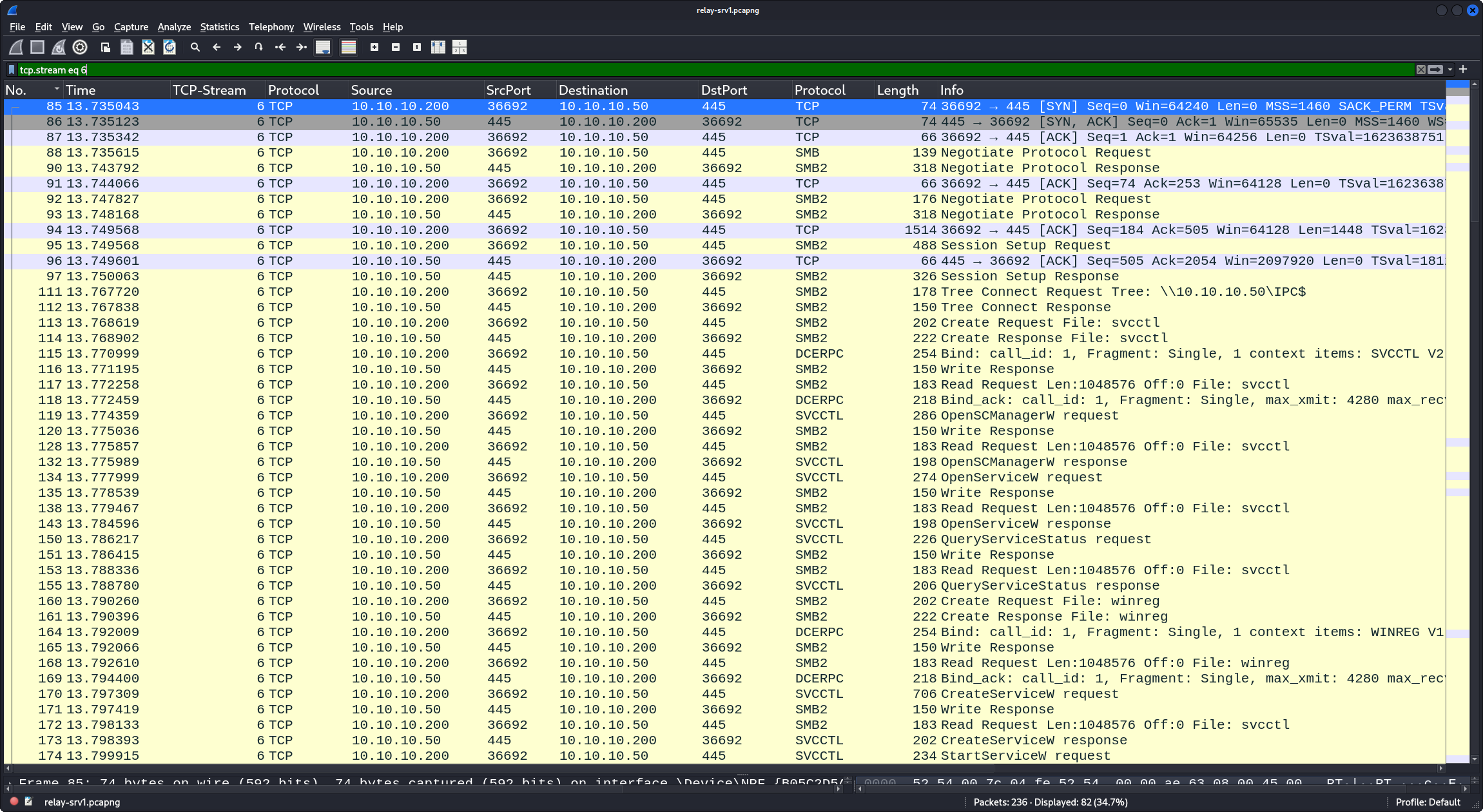Click Profile: Default in status bar

point(1428,802)
